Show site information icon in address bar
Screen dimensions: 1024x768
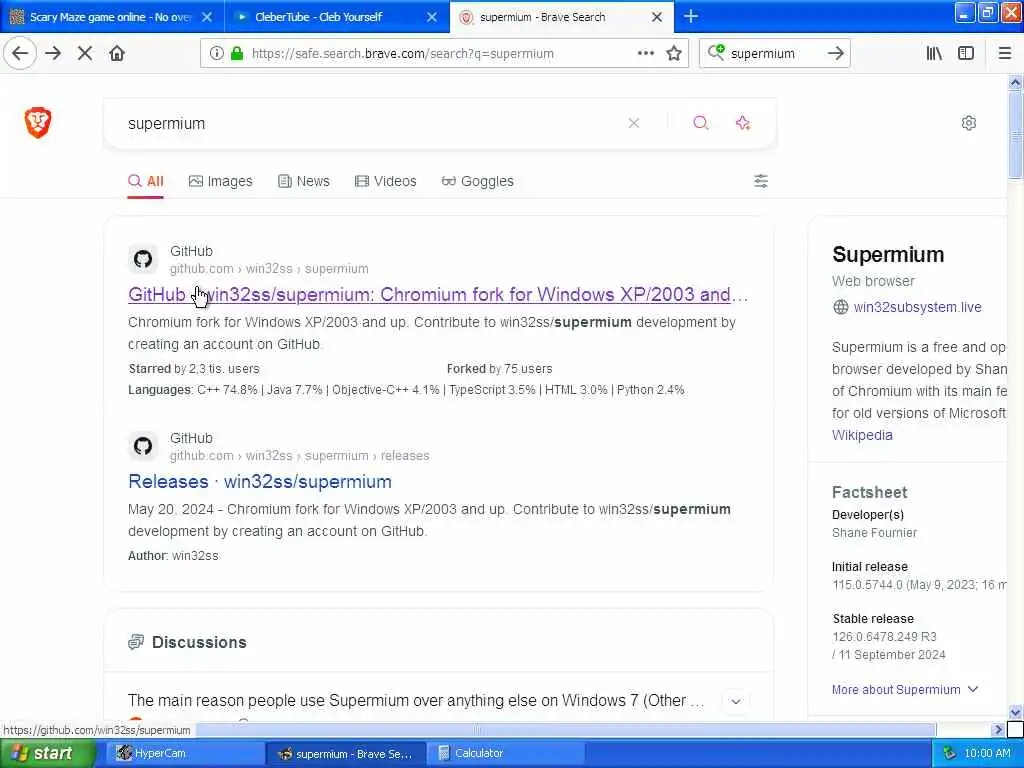(x=216, y=54)
